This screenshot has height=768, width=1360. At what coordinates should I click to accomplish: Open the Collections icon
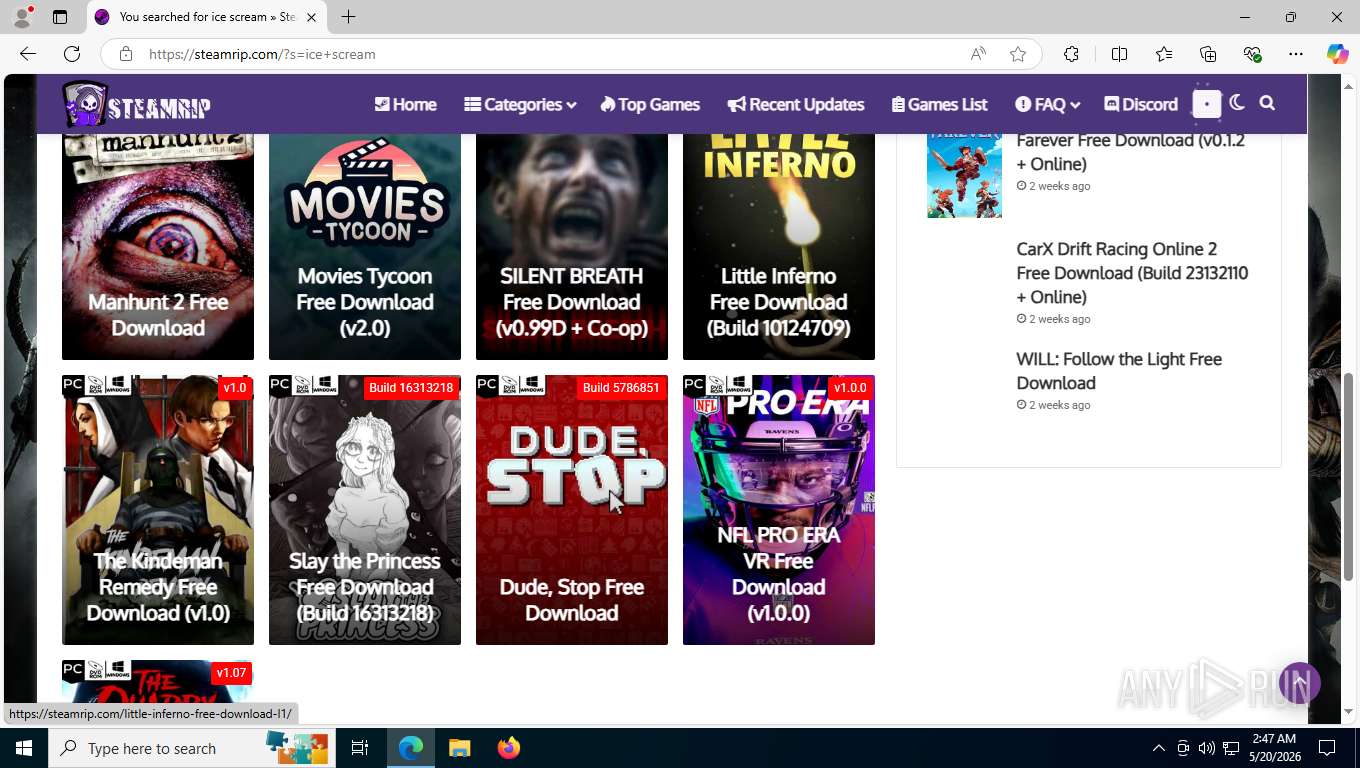[x=1208, y=54]
